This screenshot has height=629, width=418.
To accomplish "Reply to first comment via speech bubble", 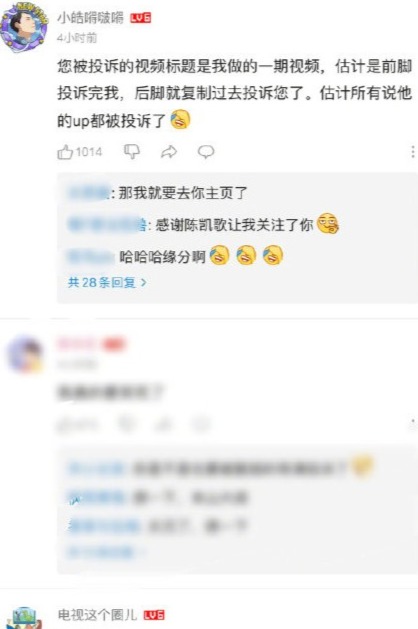I will coord(206,152).
